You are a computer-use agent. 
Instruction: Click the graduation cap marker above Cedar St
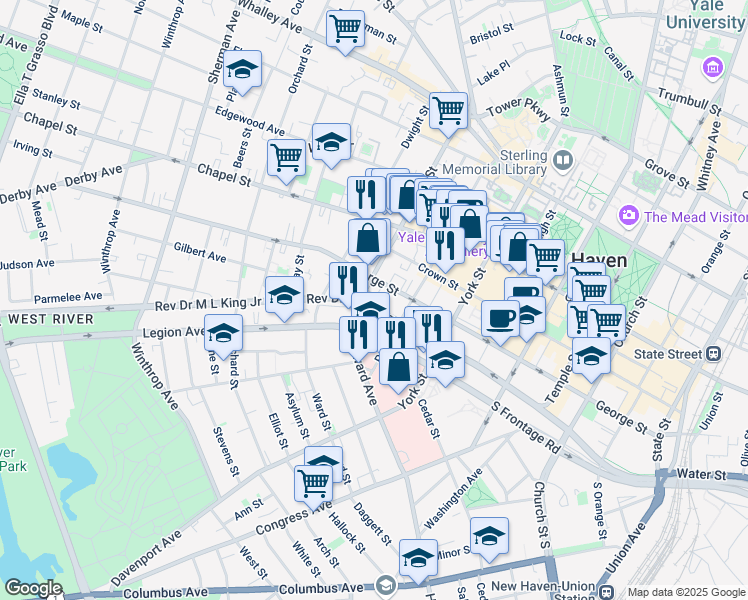[445, 361]
